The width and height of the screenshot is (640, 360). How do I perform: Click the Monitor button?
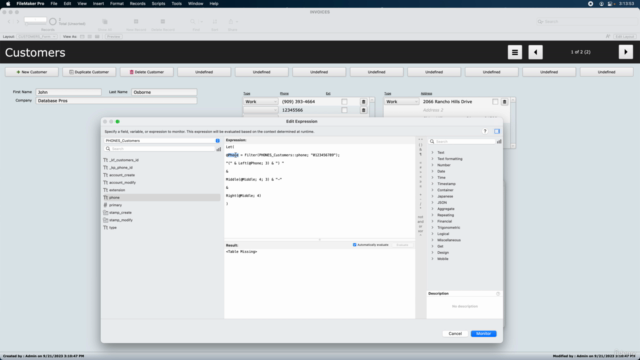click(x=483, y=334)
